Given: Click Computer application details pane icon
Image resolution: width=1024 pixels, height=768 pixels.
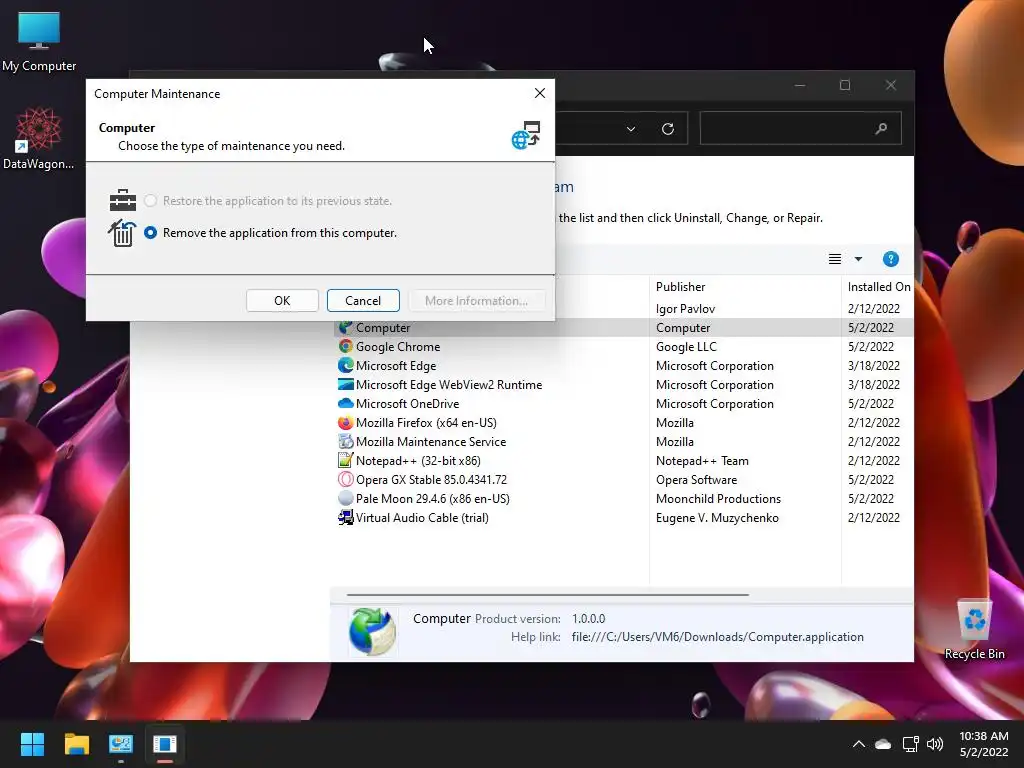Looking at the screenshot, I should point(372,631).
